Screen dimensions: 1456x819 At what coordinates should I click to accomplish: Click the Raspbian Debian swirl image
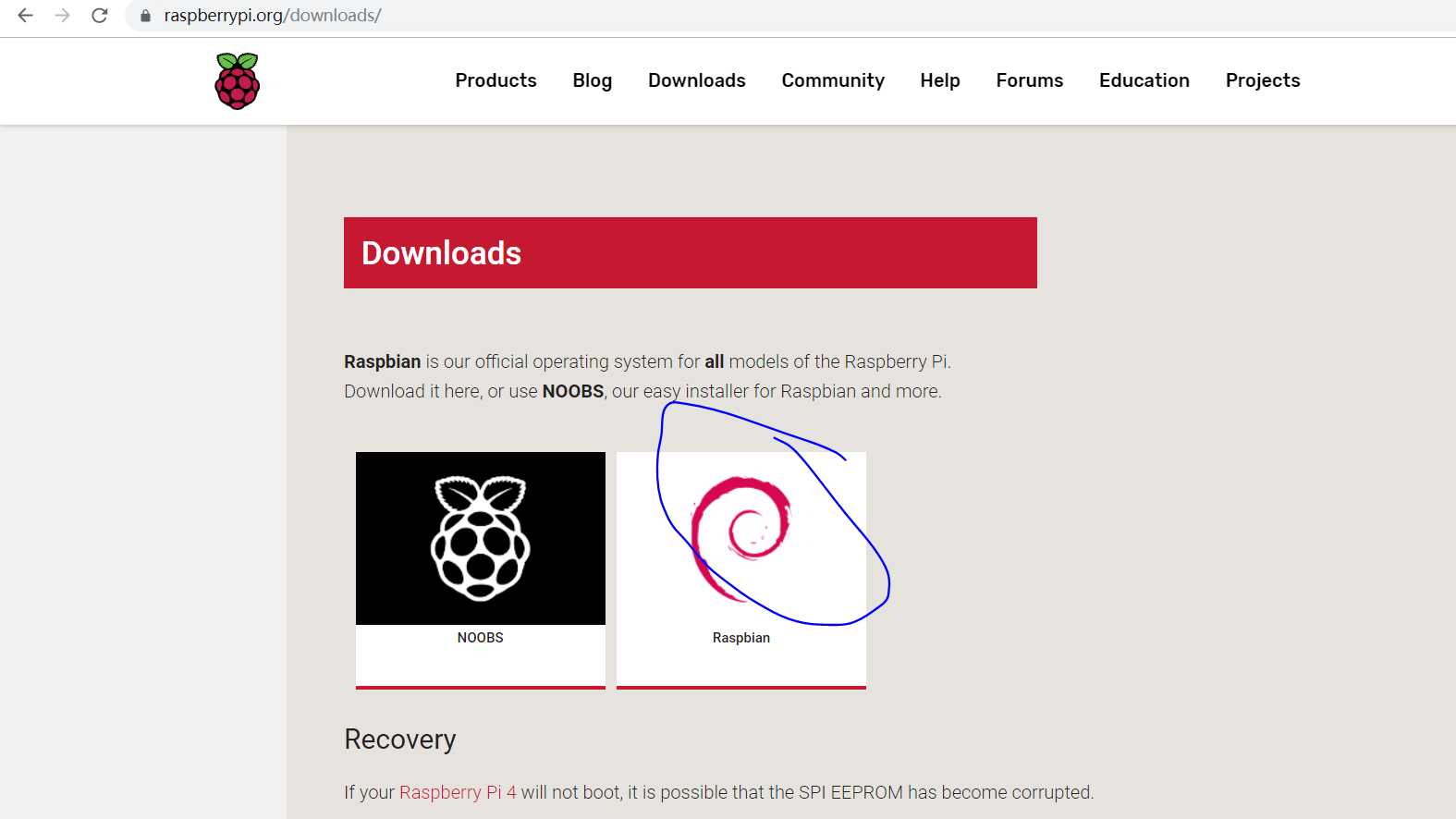[741, 538]
